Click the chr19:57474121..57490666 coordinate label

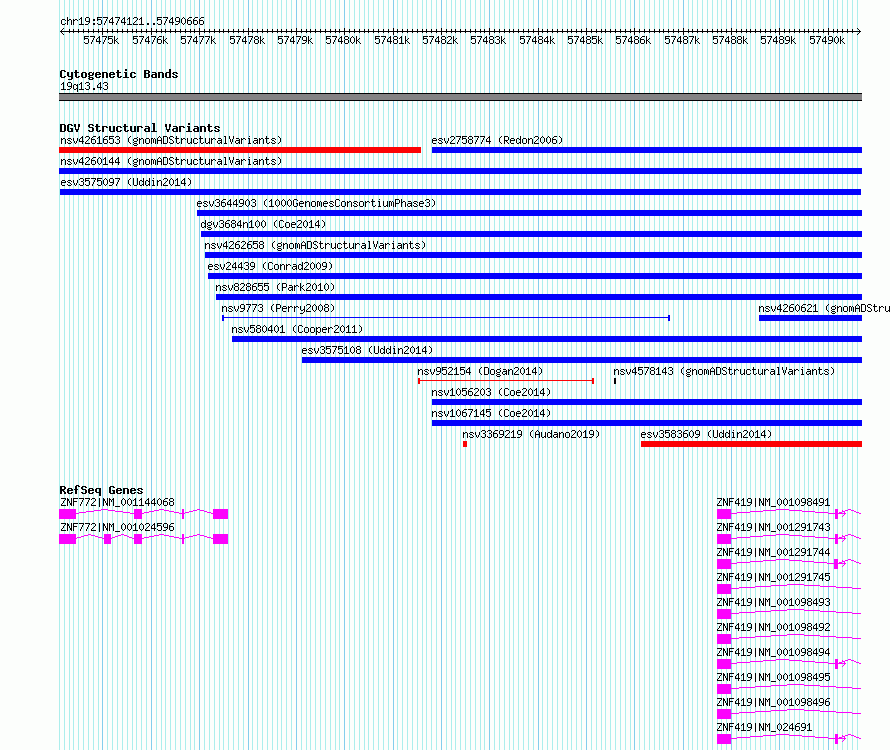point(132,22)
